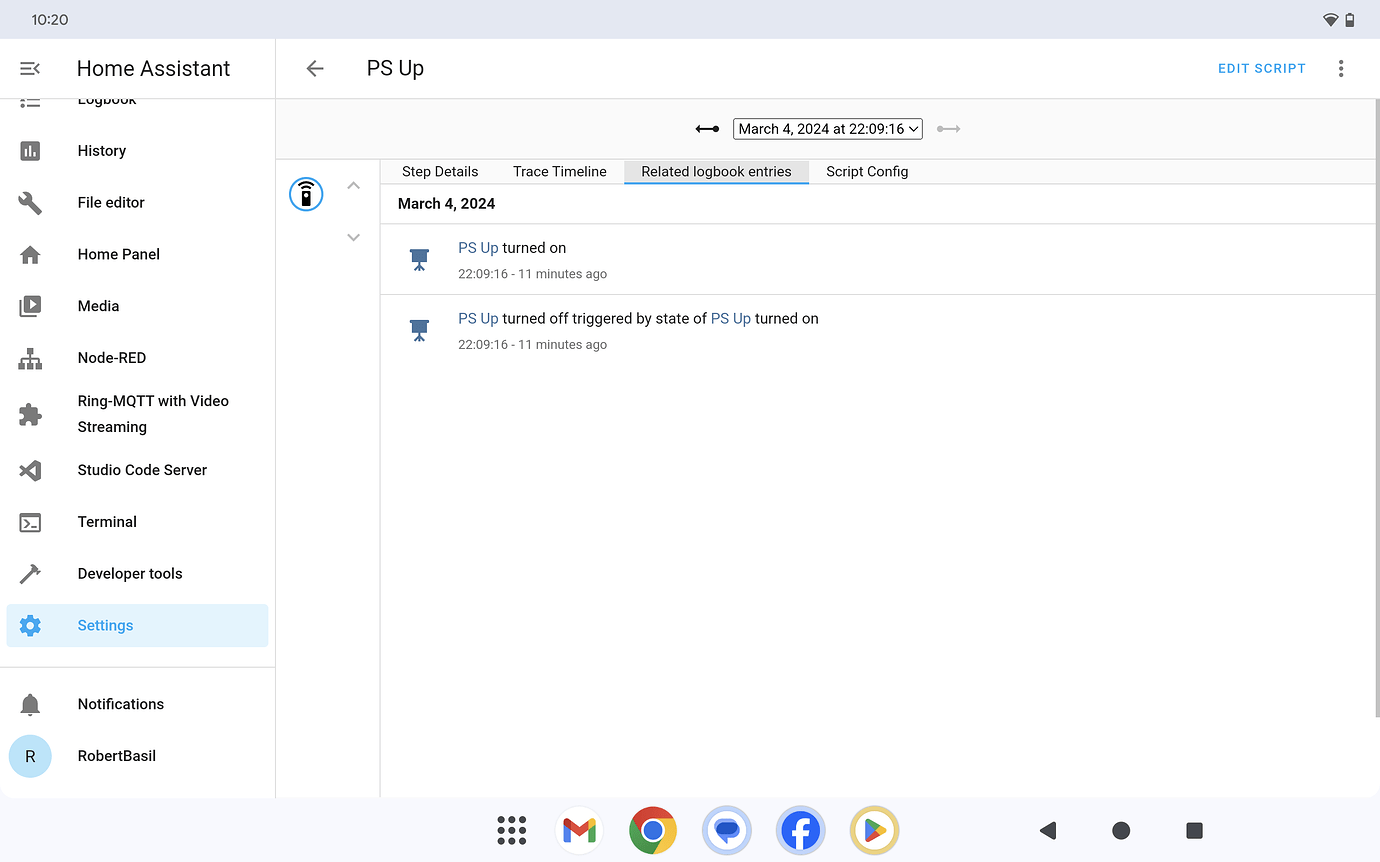Open the Studio Code Server icon

pos(30,470)
